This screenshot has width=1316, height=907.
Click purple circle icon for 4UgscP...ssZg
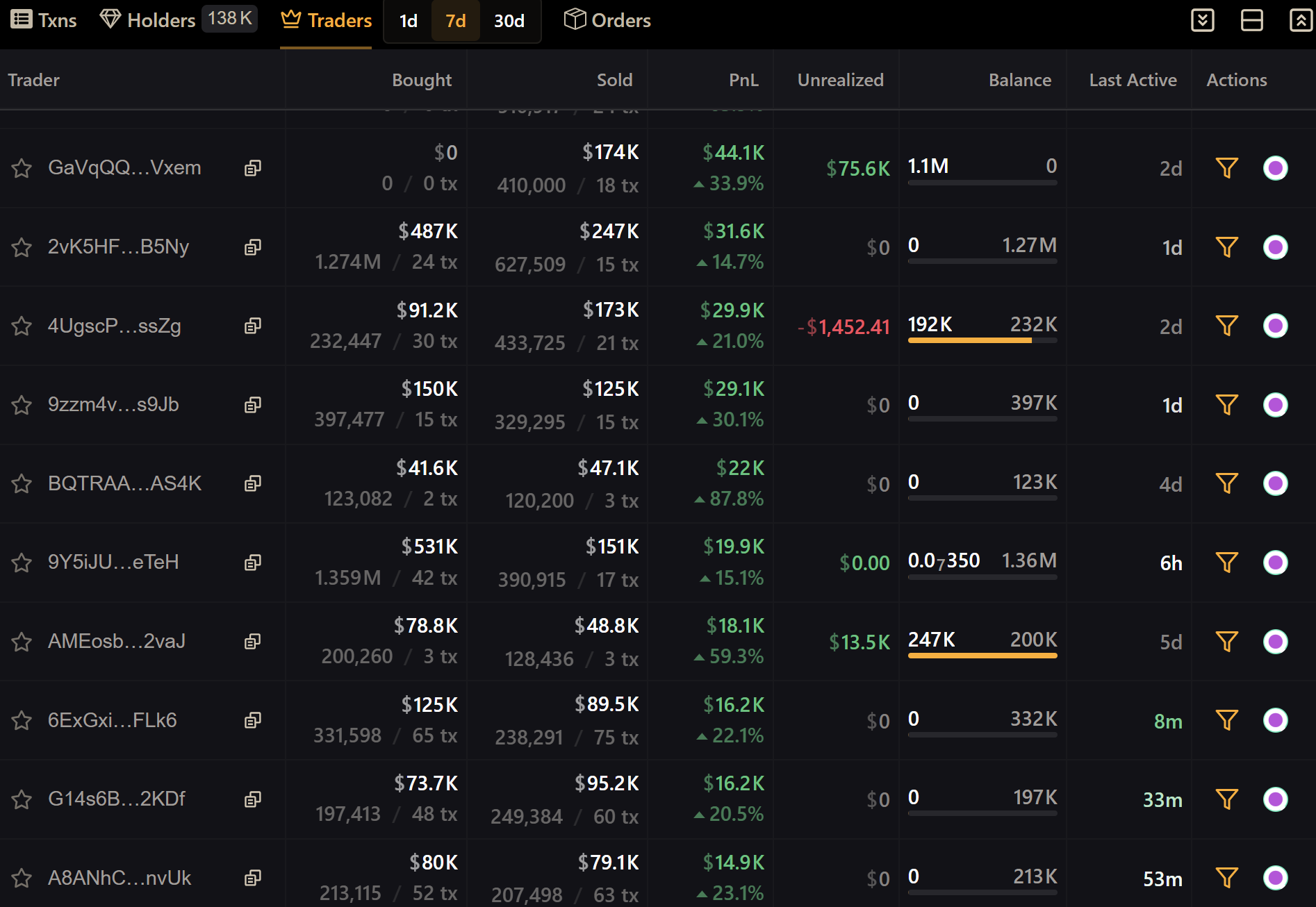point(1275,326)
